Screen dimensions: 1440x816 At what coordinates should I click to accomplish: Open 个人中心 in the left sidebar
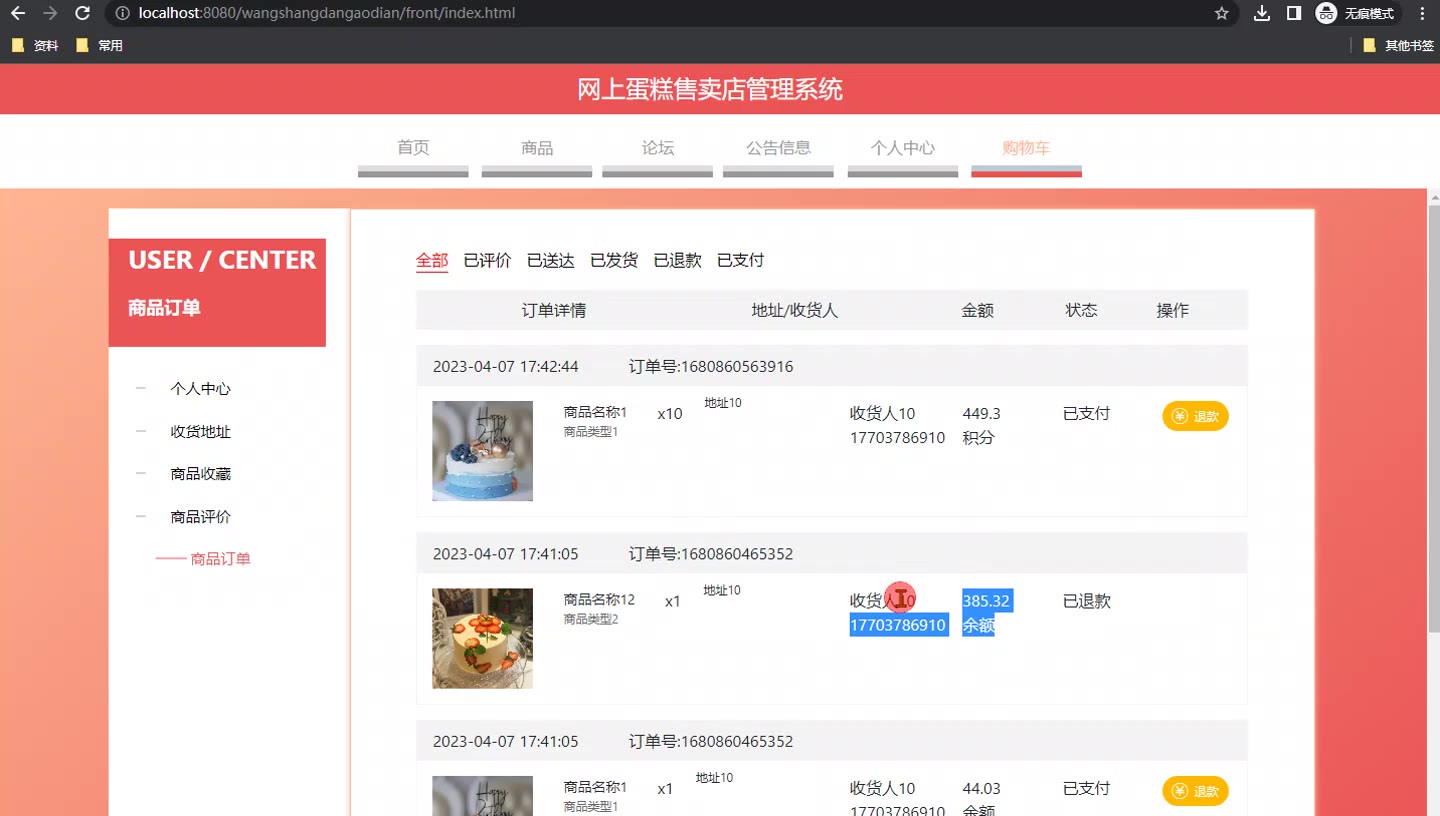[200, 389]
